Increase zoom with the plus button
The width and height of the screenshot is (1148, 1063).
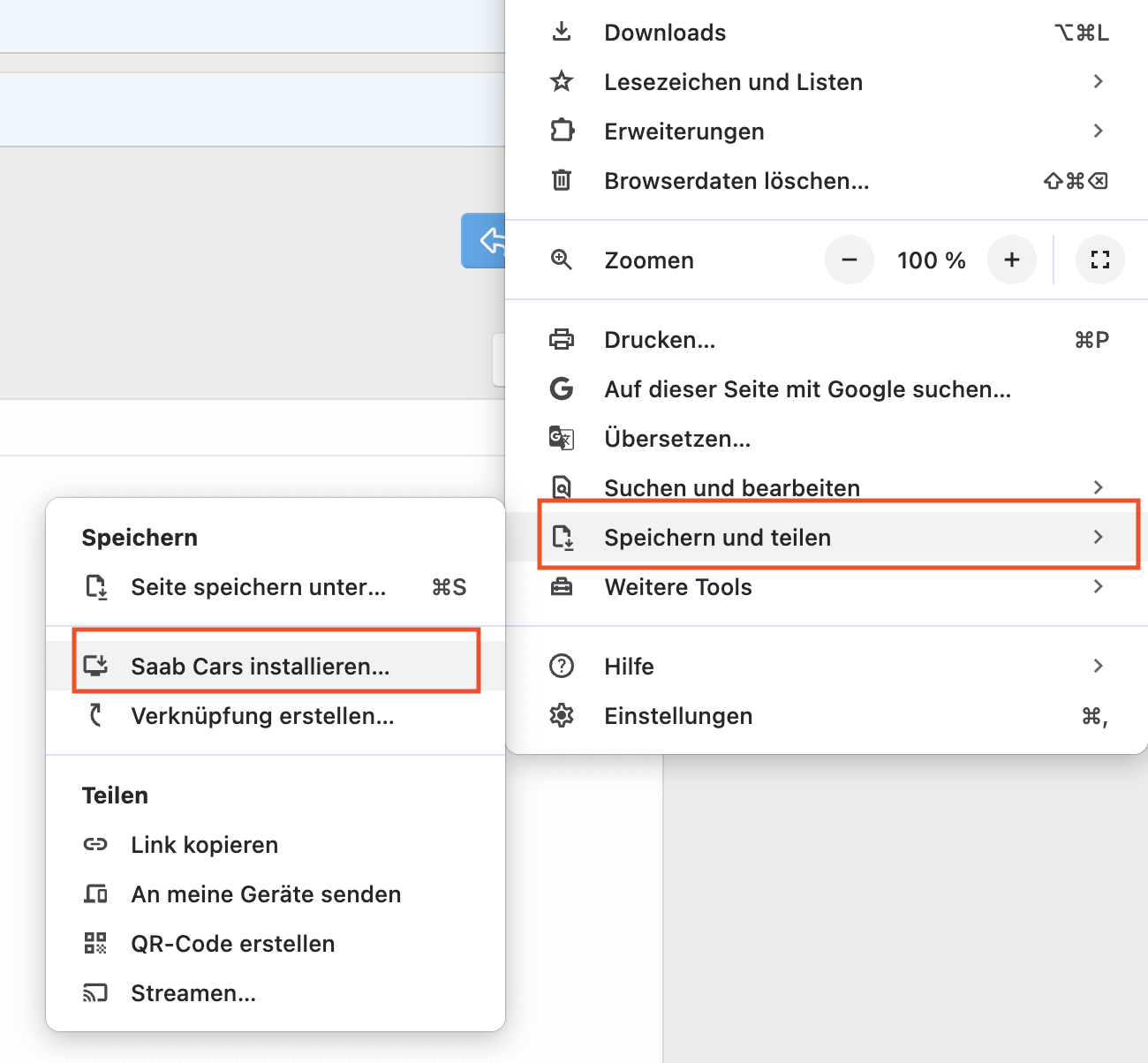coord(1012,260)
